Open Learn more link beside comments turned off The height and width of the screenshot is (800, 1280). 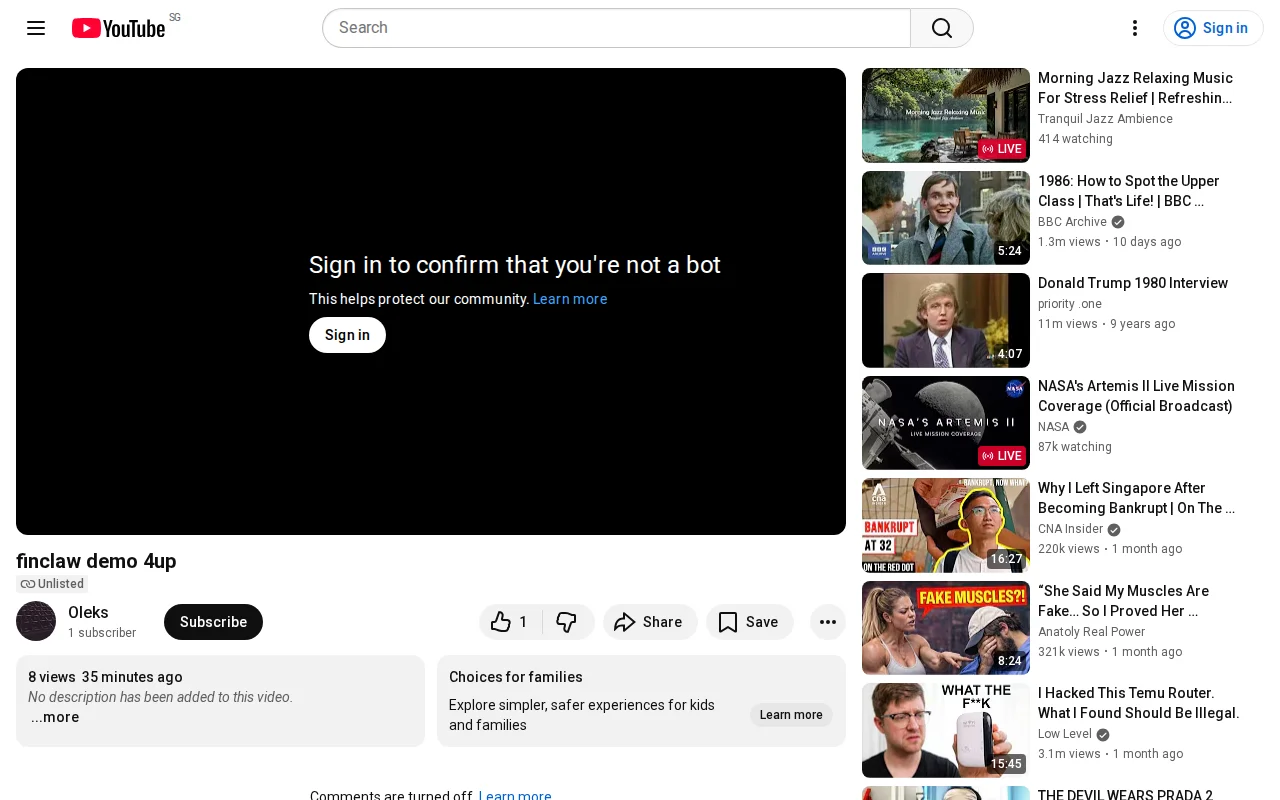click(x=515, y=796)
